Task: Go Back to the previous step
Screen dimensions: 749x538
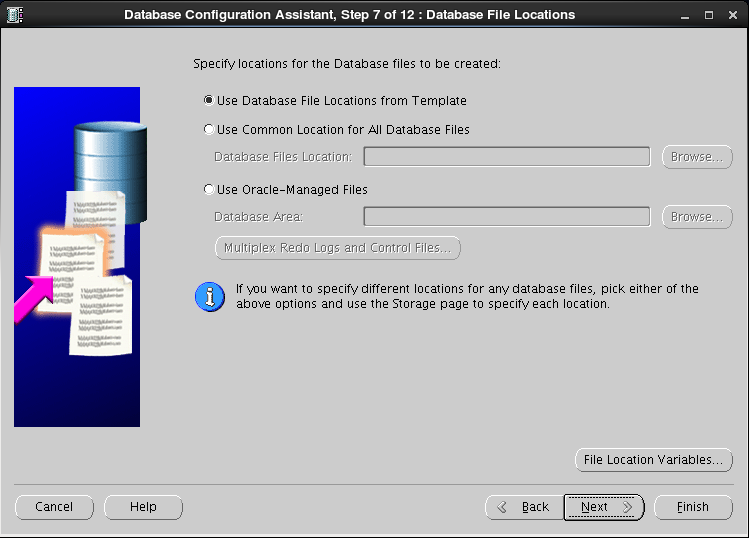Action: click(524, 507)
